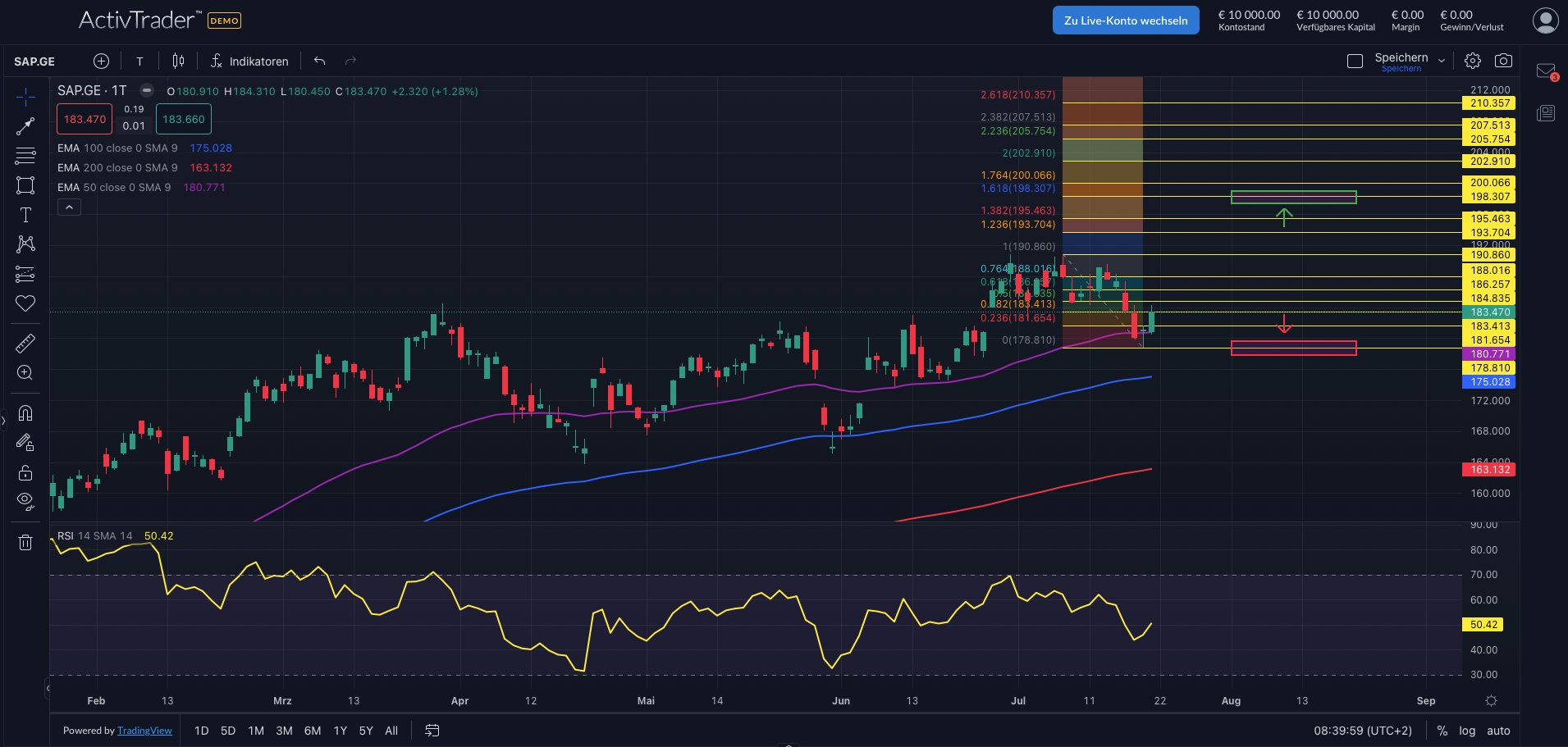Screen dimensions: 1568x747
Task: Select the ruler measure tool
Action: 25,344
